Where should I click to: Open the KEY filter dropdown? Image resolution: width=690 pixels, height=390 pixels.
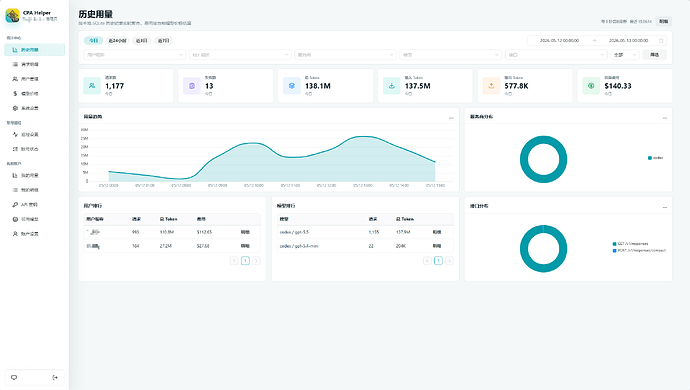click(x=240, y=55)
